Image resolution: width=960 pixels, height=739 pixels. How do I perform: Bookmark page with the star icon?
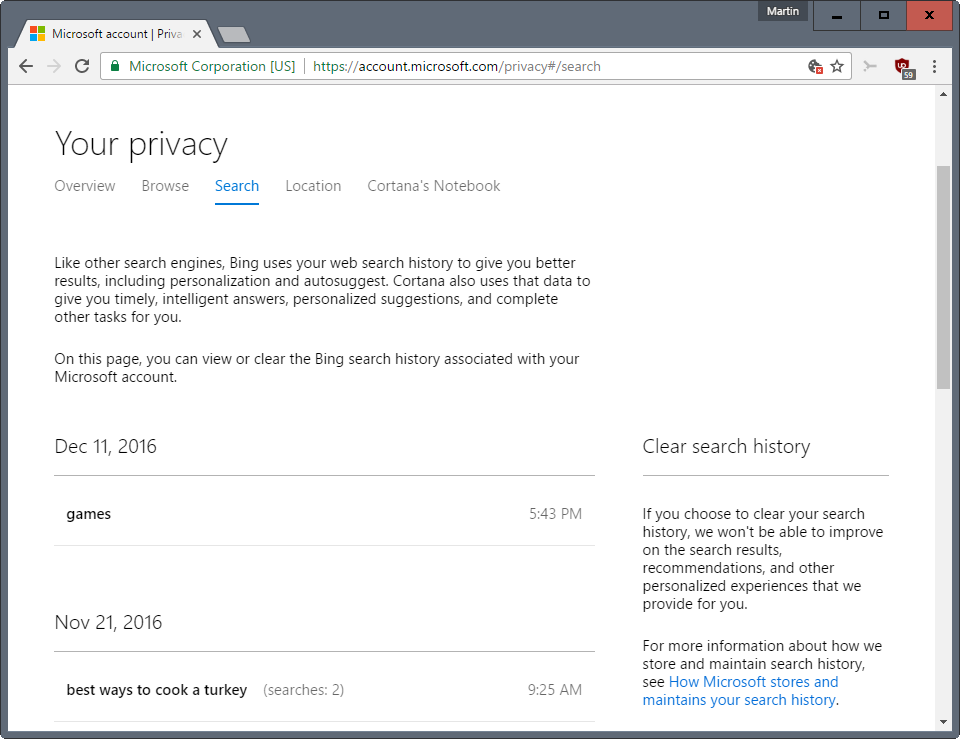click(x=837, y=66)
